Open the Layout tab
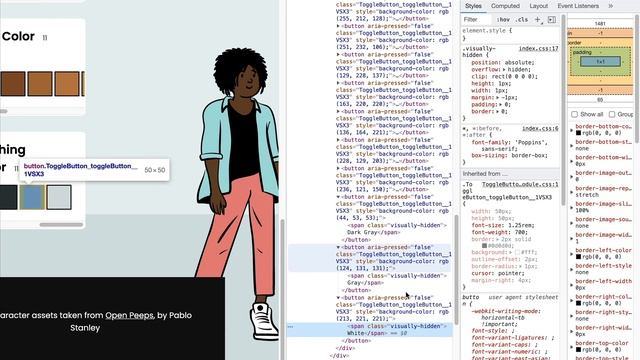 [x=539, y=6]
